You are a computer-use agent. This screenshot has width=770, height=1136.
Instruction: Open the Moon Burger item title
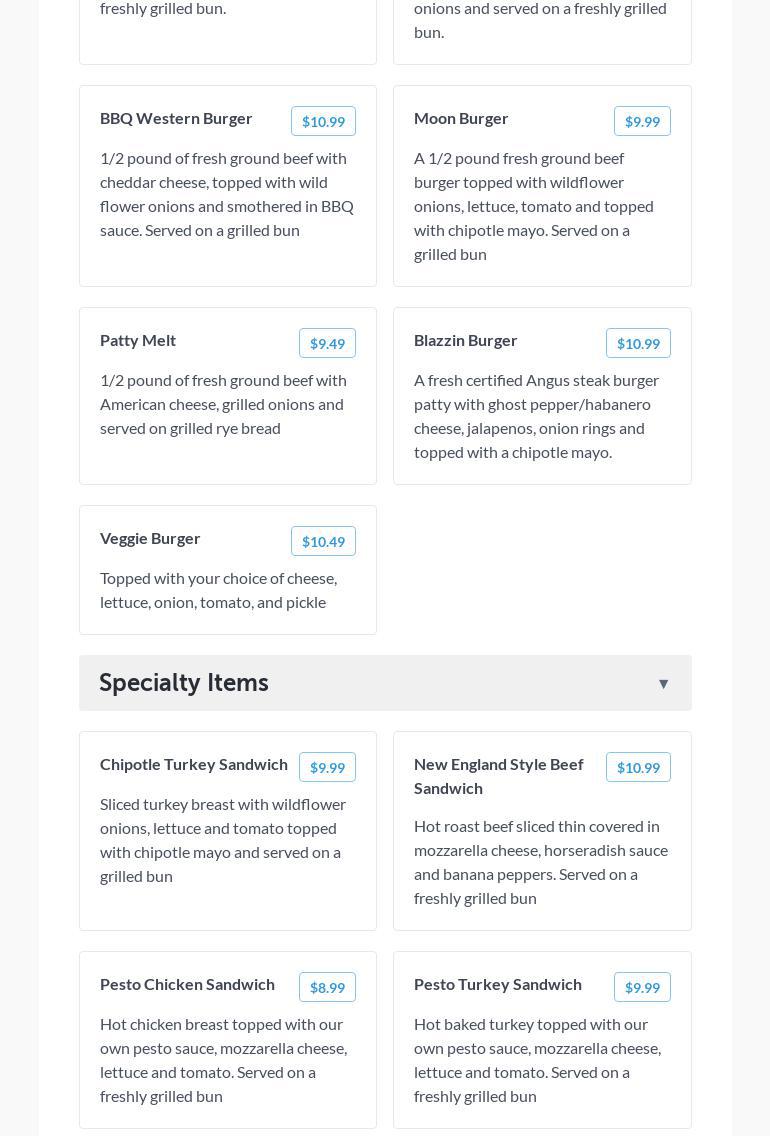(x=461, y=118)
